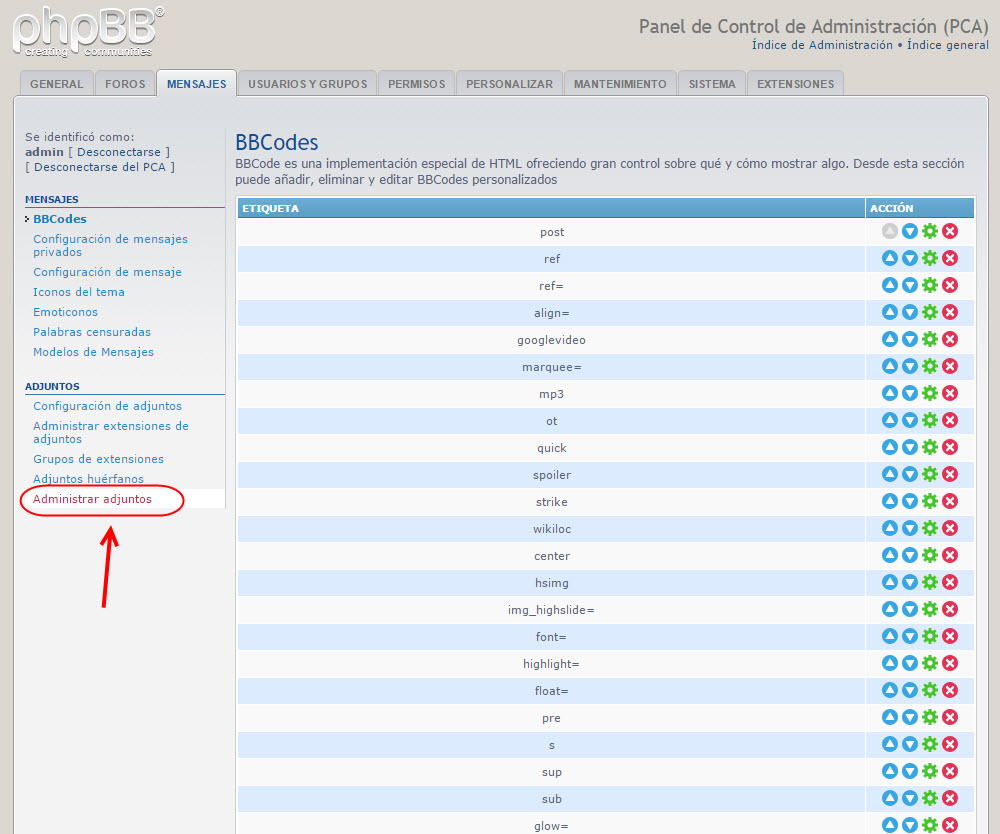Switch to the Usuarios y Grupos tab
1000x834 pixels.
pyautogui.click(x=307, y=84)
